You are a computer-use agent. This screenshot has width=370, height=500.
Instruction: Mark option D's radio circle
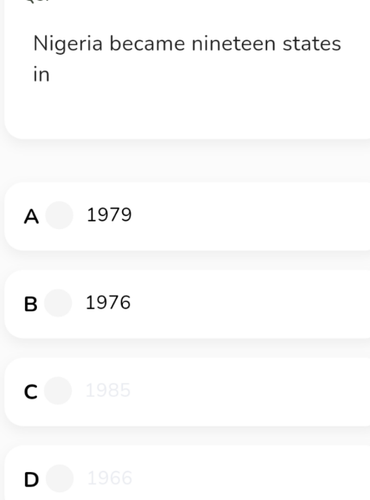pyautogui.click(x=59, y=478)
